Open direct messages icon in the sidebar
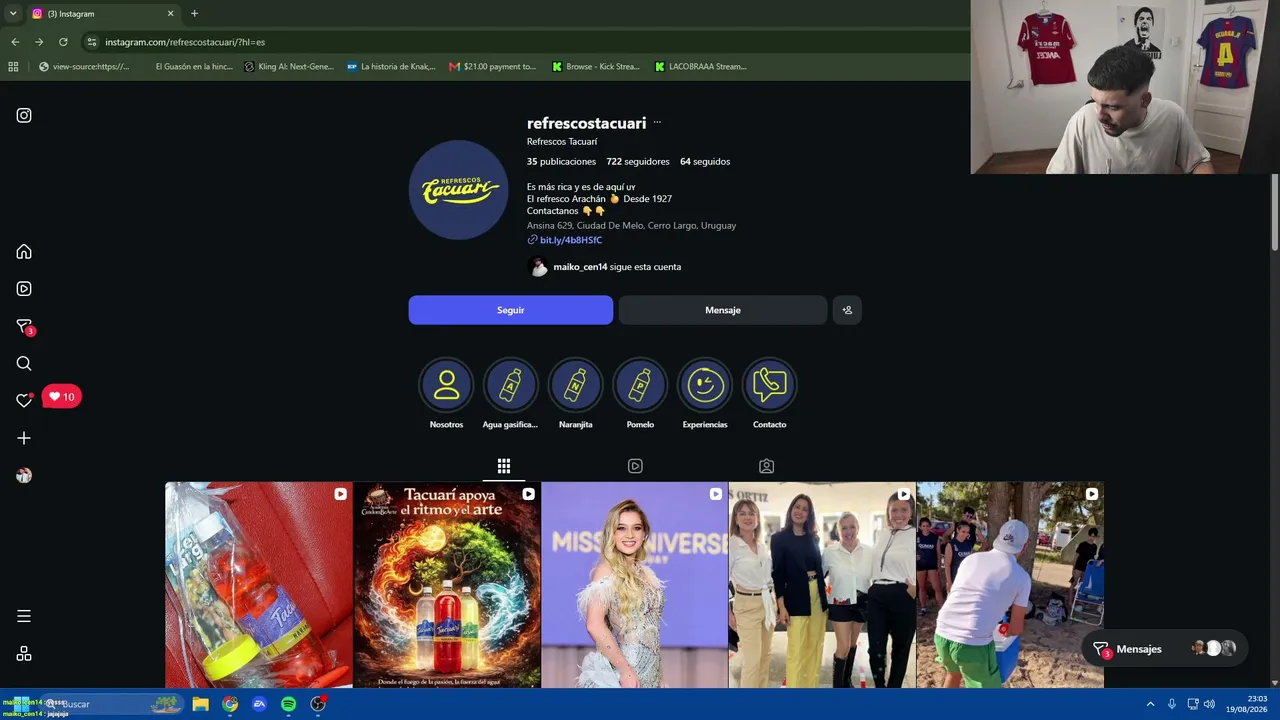The image size is (1280, 720). click(x=24, y=327)
